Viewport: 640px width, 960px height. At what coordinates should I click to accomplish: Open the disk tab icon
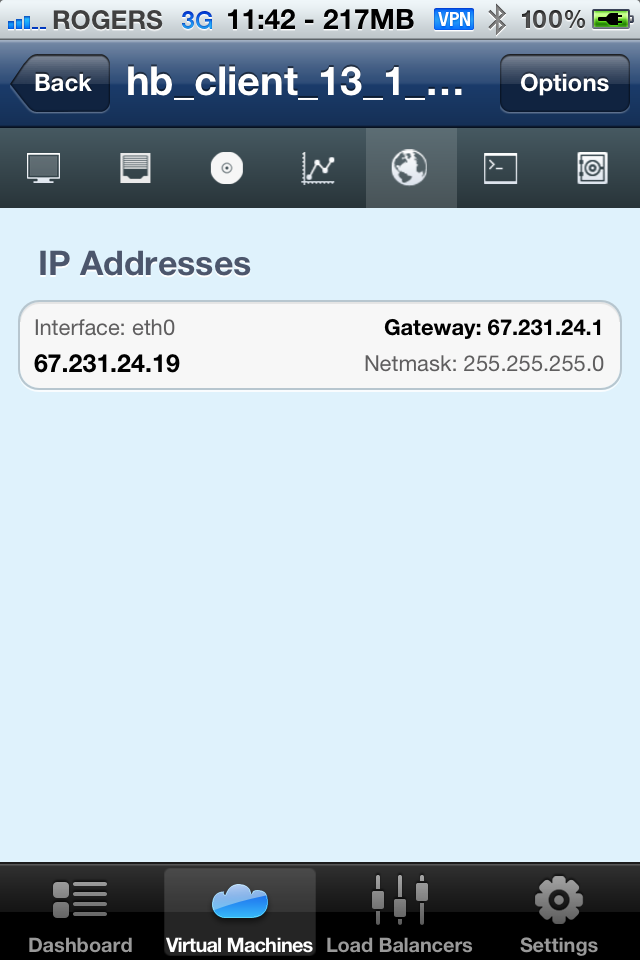227,168
